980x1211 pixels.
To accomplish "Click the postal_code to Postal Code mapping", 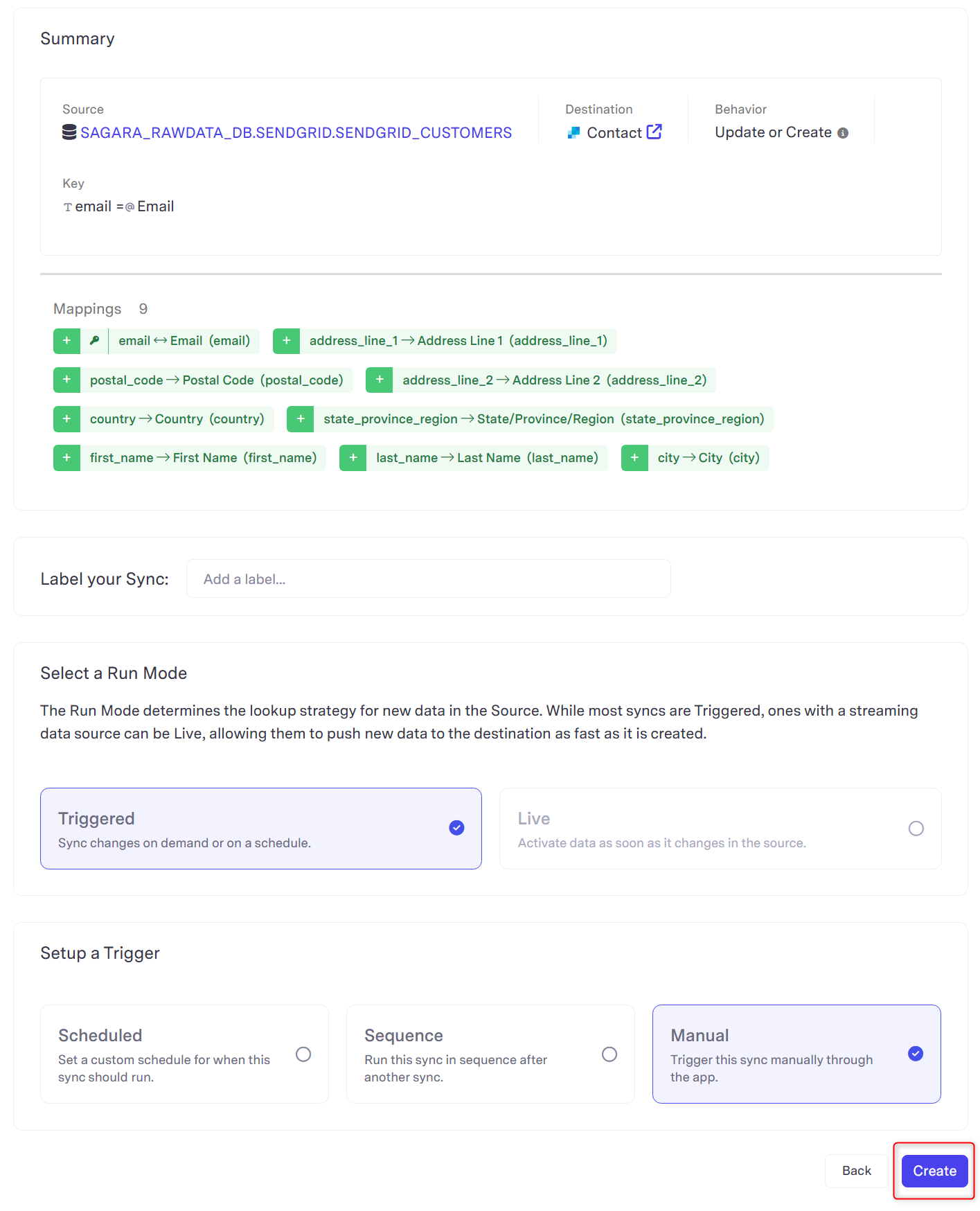I will pyautogui.click(x=217, y=380).
